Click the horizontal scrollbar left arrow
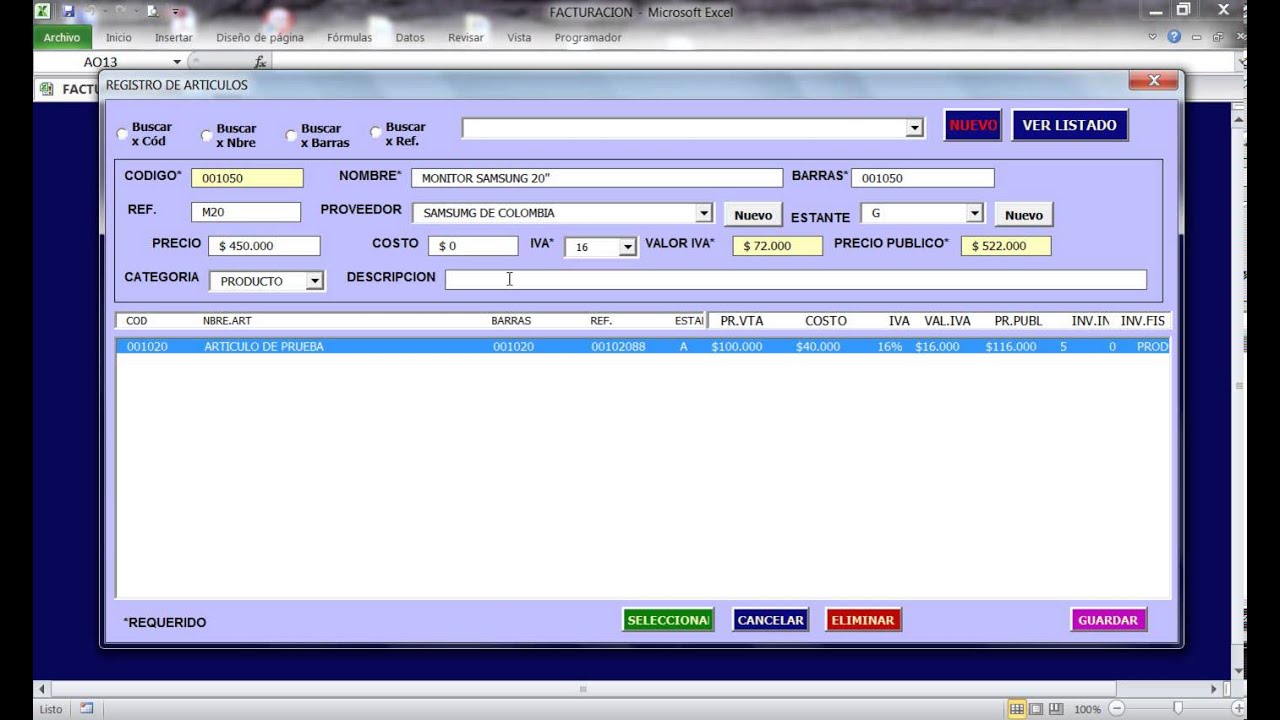 [42, 689]
